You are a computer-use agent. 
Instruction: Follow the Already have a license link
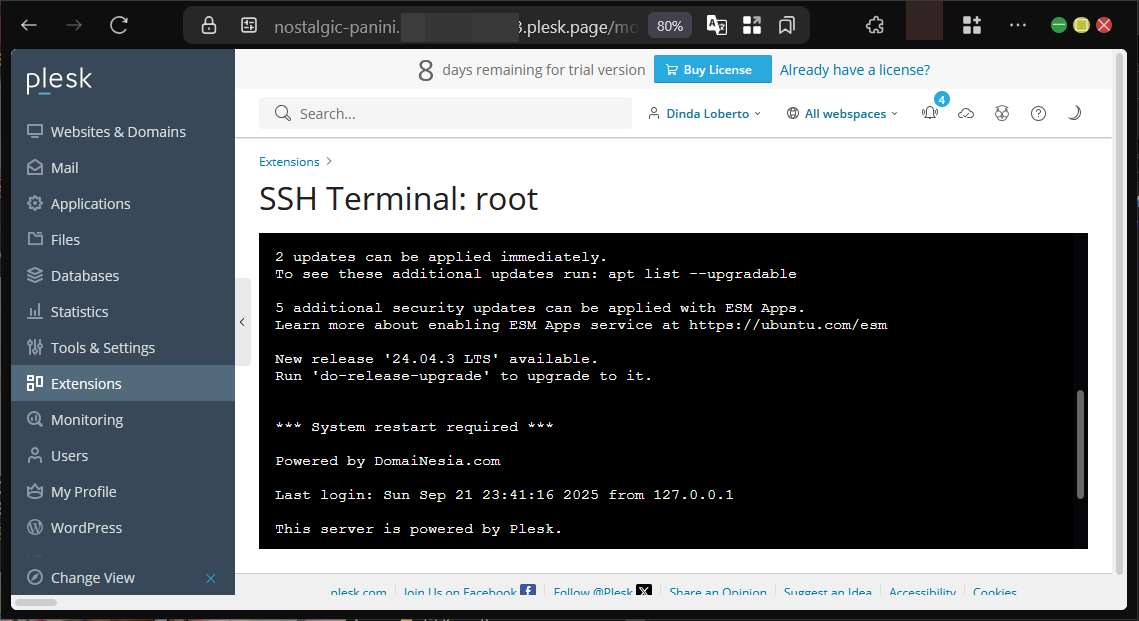click(854, 70)
